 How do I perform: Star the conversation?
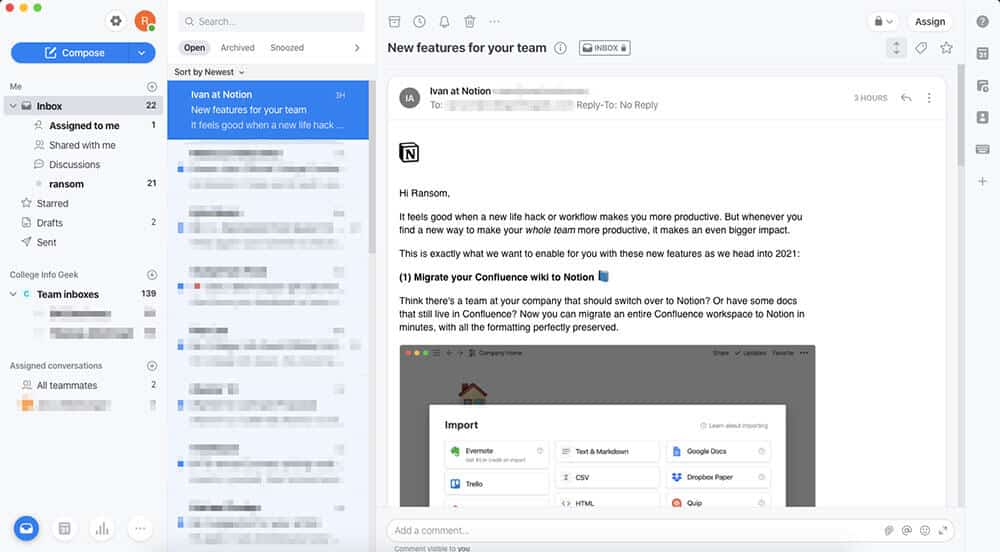pyautogui.click(x=946, y=48)
